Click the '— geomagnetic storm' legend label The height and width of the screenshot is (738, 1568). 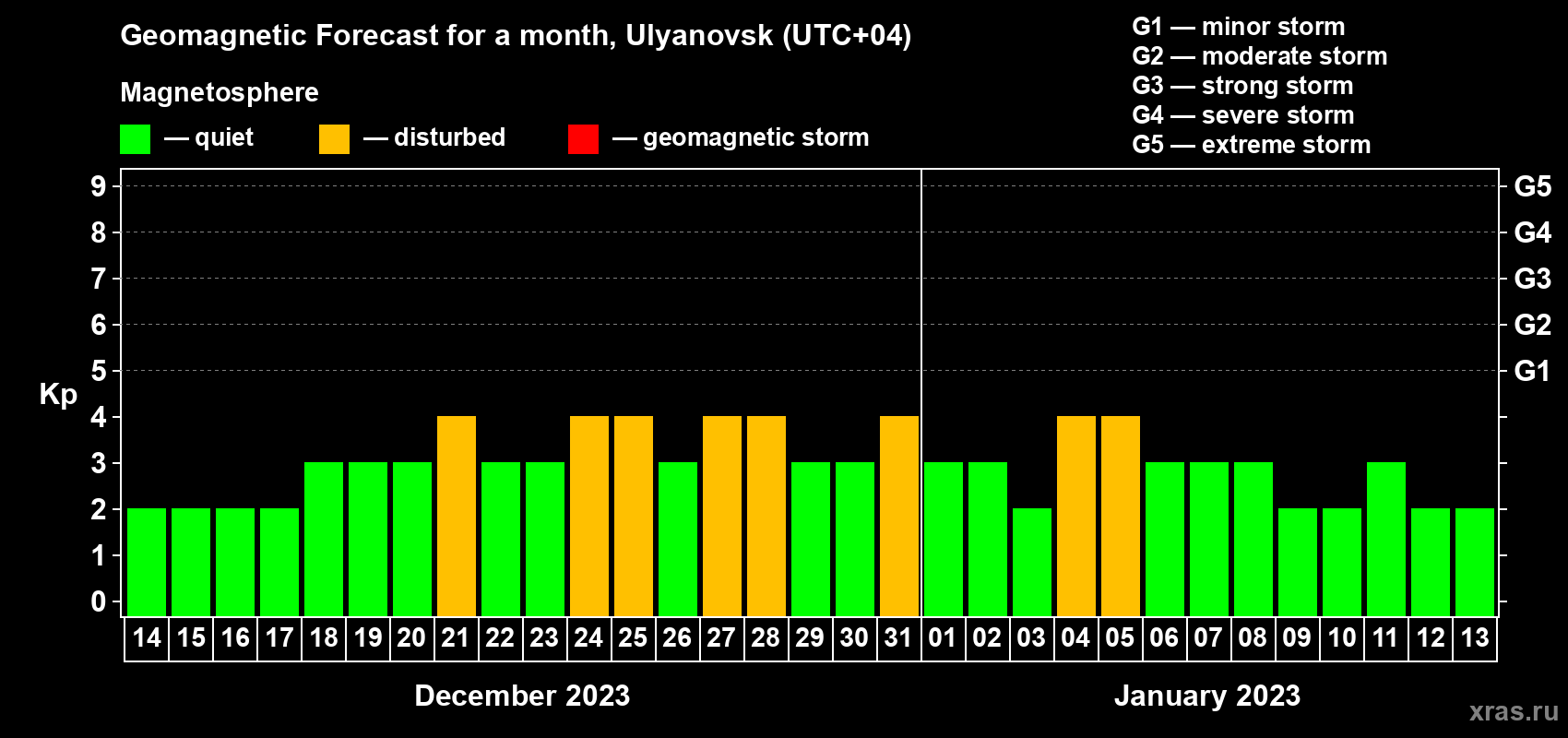(x=741, y=137)
